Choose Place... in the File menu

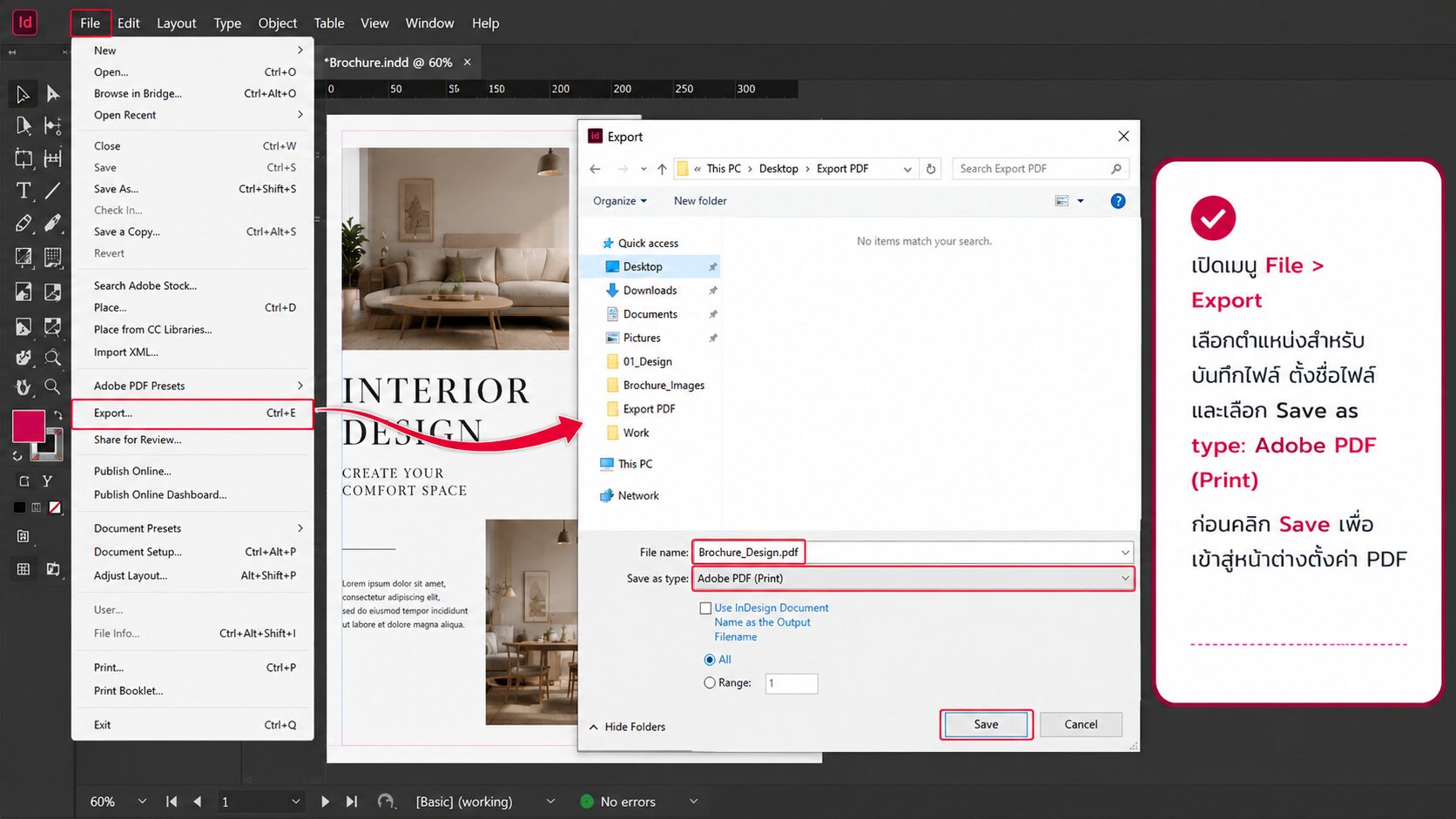tap(192, 307)
